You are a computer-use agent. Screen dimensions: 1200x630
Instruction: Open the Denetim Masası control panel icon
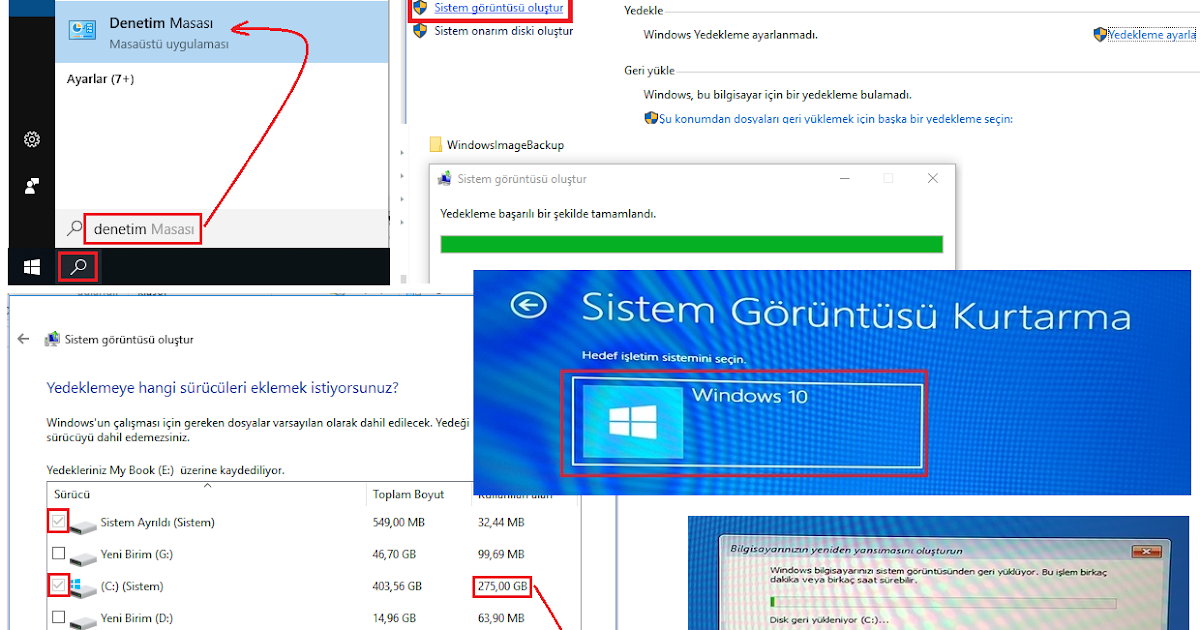click(82, 30)
